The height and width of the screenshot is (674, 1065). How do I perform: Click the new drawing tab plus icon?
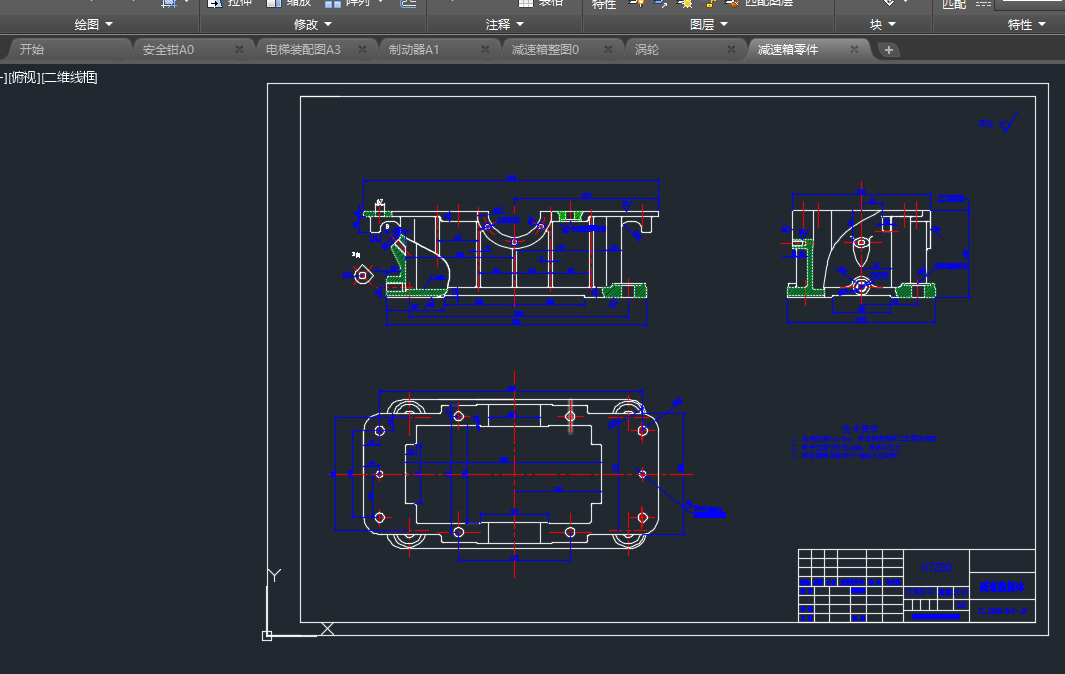(x=889, y=50)
